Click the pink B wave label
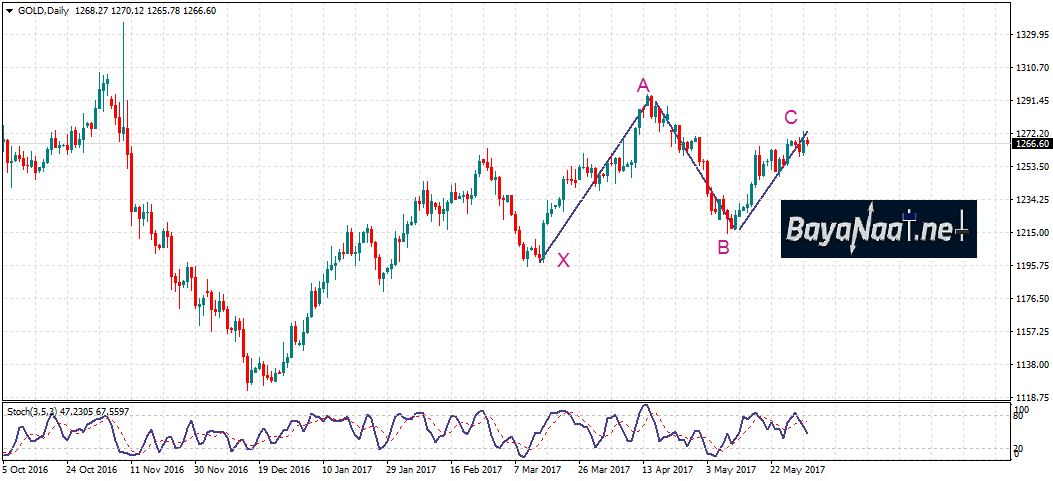This screenshot has height=481, width=1053. (724, 247)
